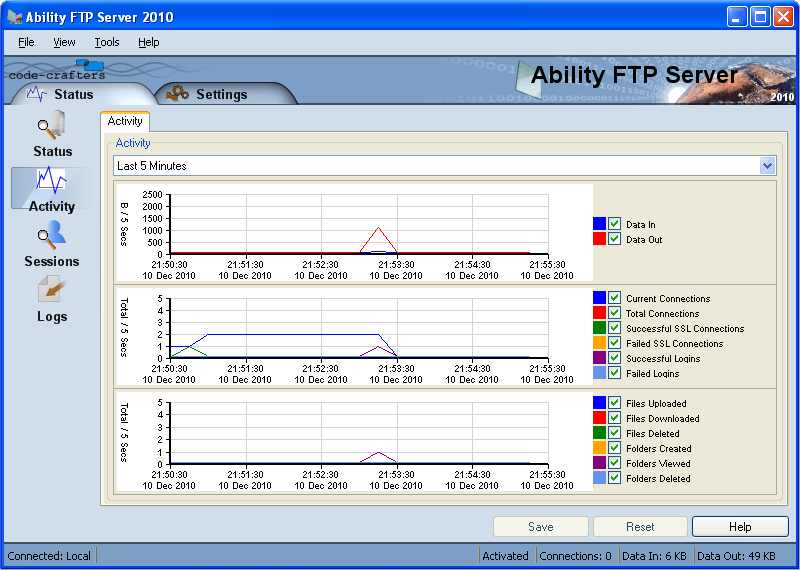
Task: Expand the Last 5 Minutes dropdown arrow
Action: 767,166
